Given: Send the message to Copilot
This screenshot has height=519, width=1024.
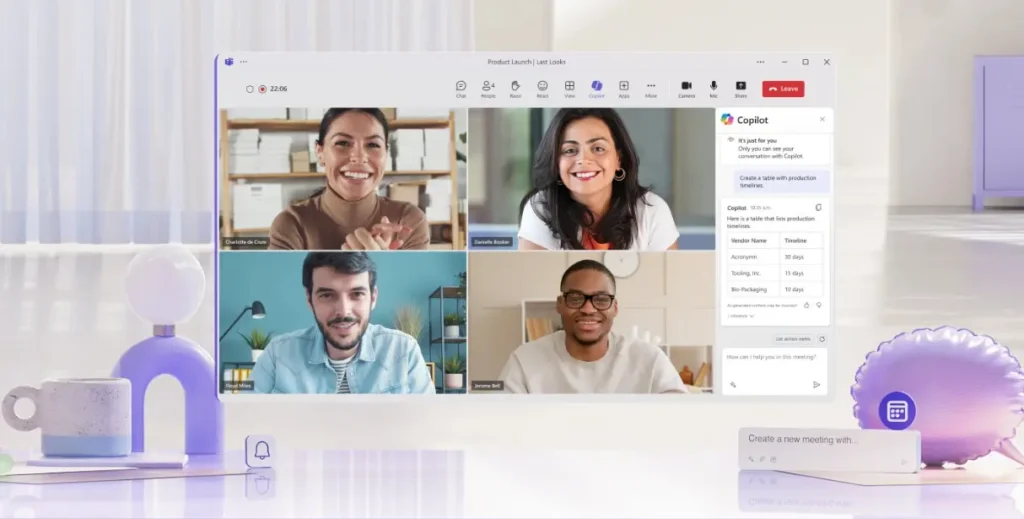Looking at the screenshot, I should click(x=816, y=385).
